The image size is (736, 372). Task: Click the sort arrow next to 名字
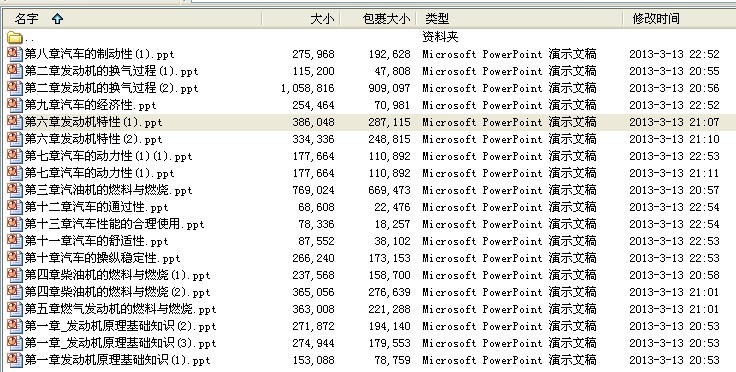[x=57, y=19]
